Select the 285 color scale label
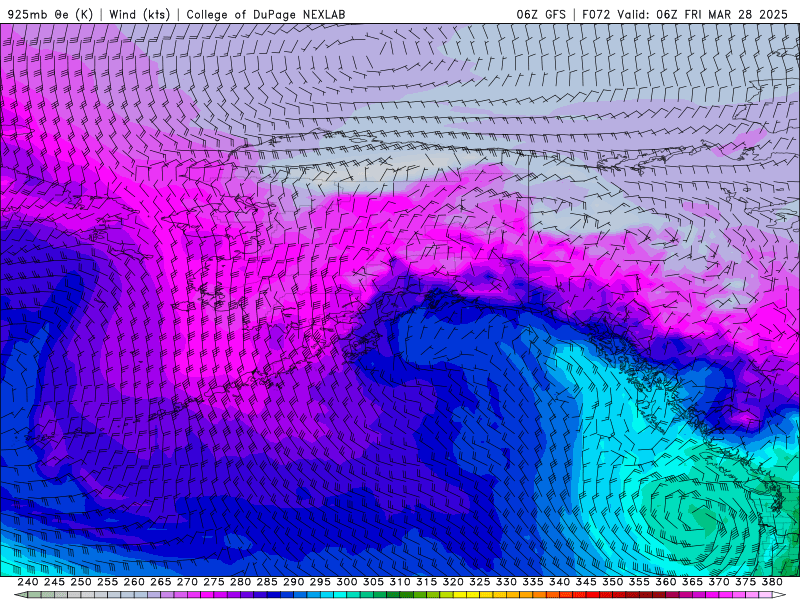This screenshot has width=800, height=600. [267, 582]
